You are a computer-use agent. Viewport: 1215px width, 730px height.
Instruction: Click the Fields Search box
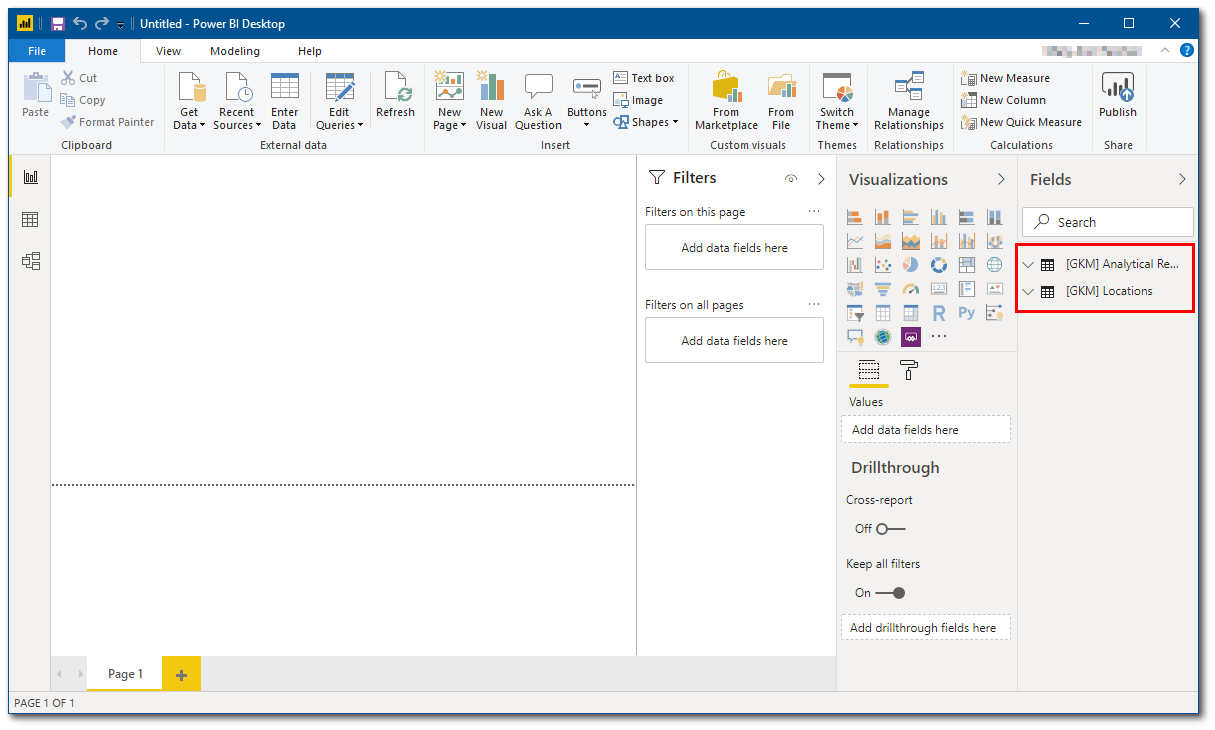pos(1108,222)
